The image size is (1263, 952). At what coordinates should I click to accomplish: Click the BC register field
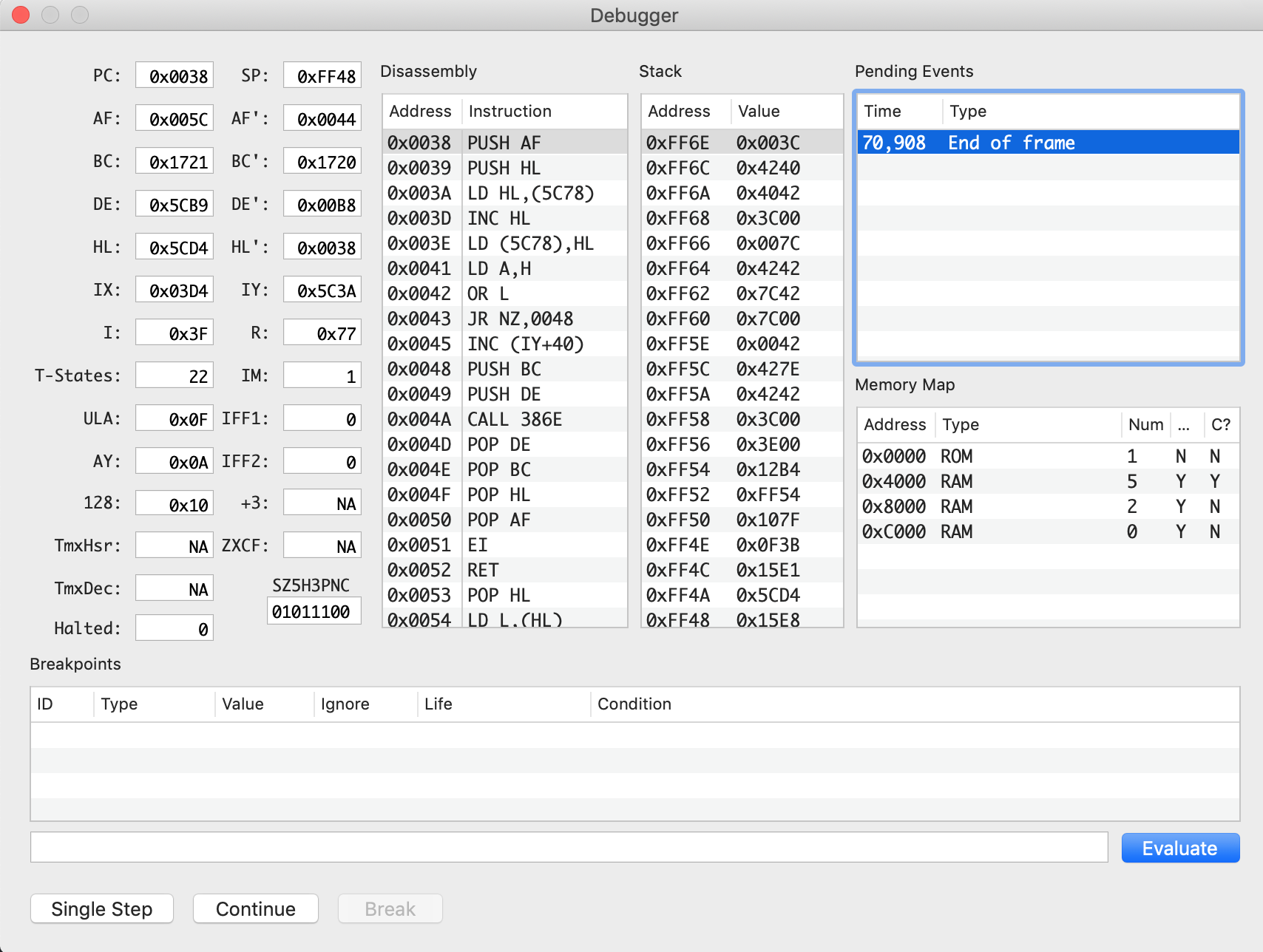175,161
